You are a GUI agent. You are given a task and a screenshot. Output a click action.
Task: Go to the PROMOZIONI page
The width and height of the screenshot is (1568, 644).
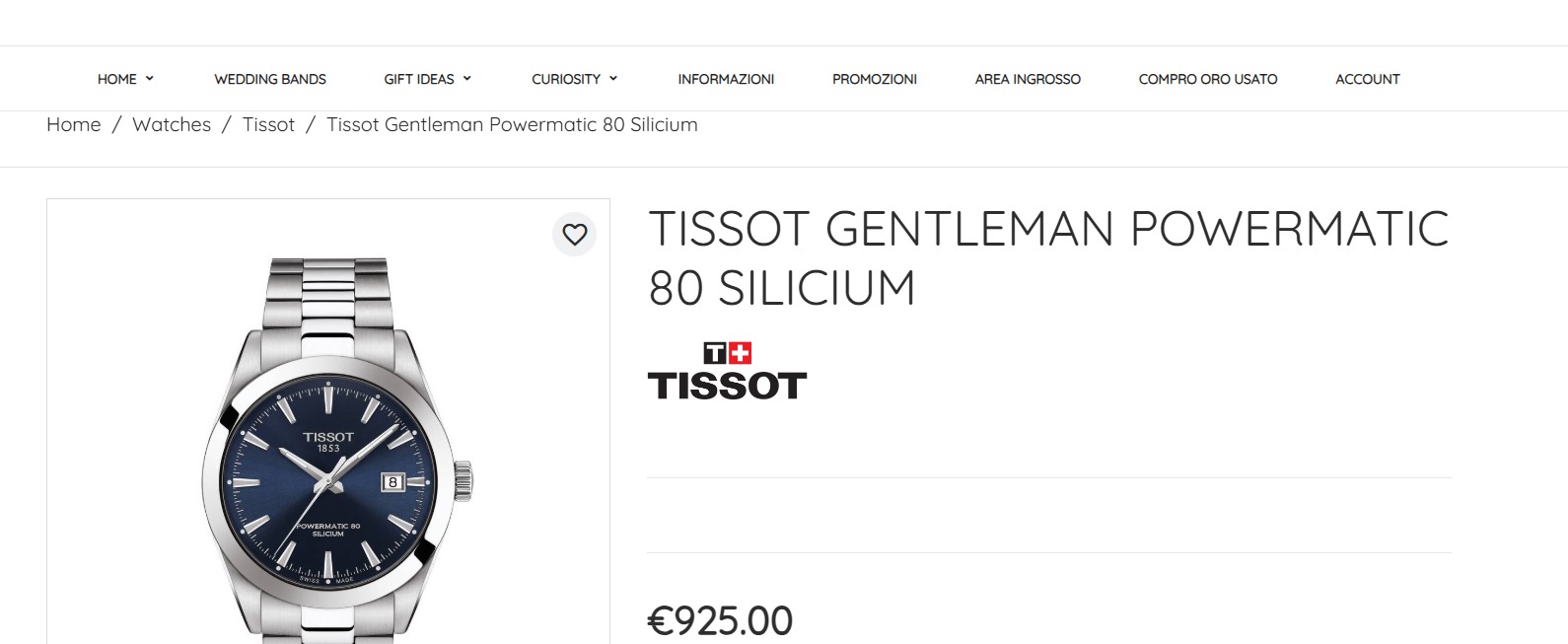tap(875, 79)
